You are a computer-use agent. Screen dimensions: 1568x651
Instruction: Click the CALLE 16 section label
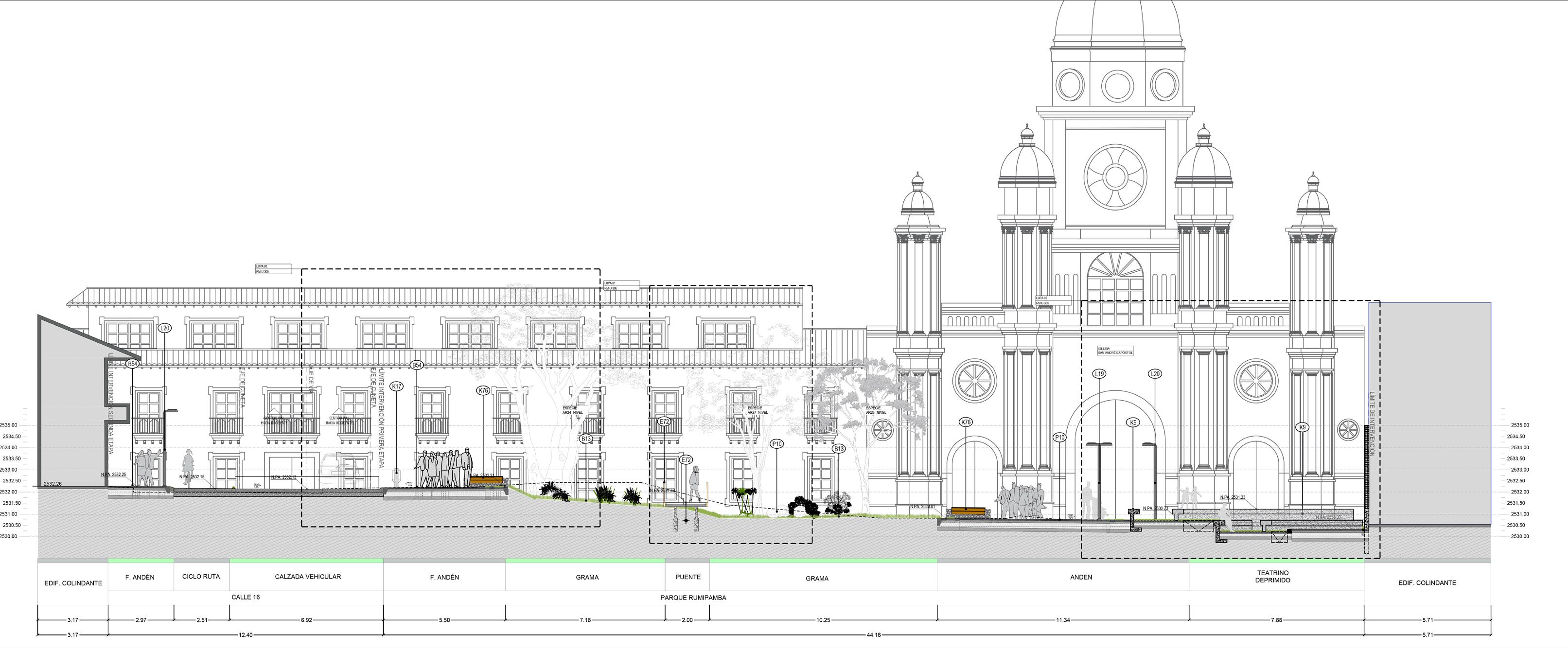[x=246, y=598]
